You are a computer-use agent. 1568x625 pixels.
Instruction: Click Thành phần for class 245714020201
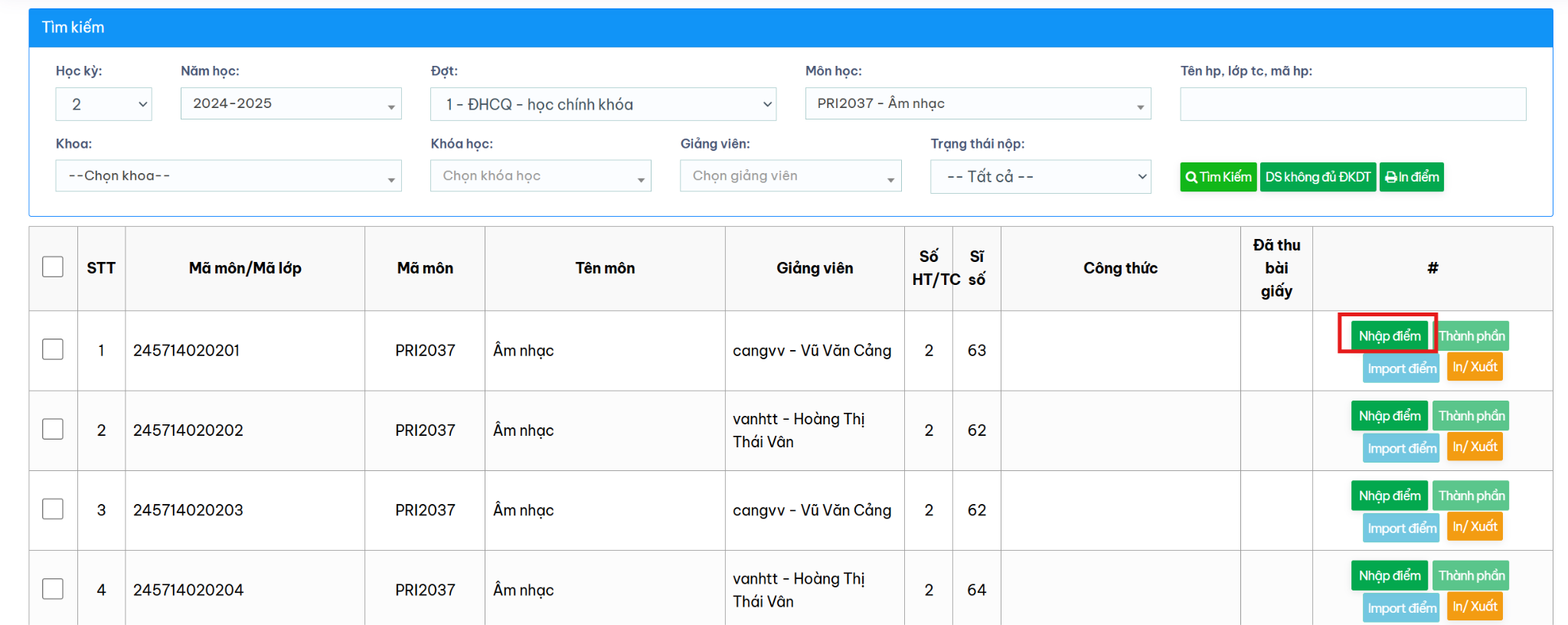[1471, 336]
